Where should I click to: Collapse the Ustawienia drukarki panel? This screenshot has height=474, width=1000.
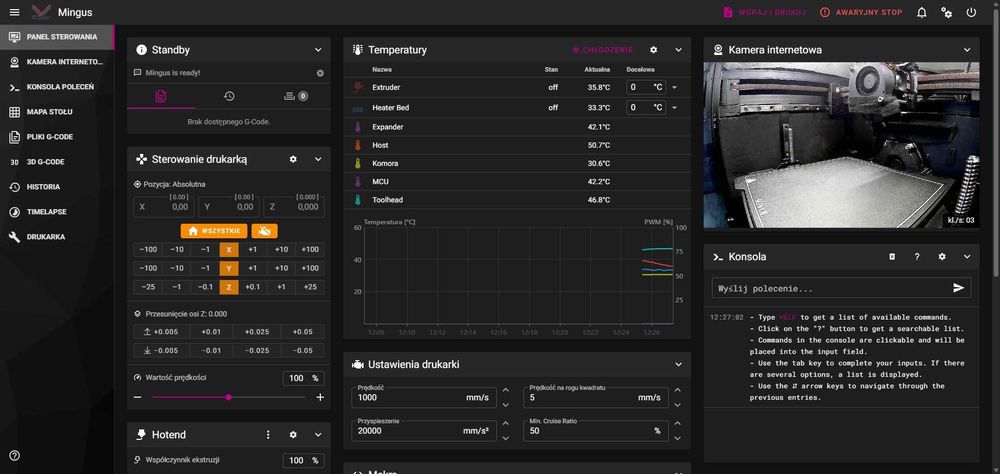(679, 364)
